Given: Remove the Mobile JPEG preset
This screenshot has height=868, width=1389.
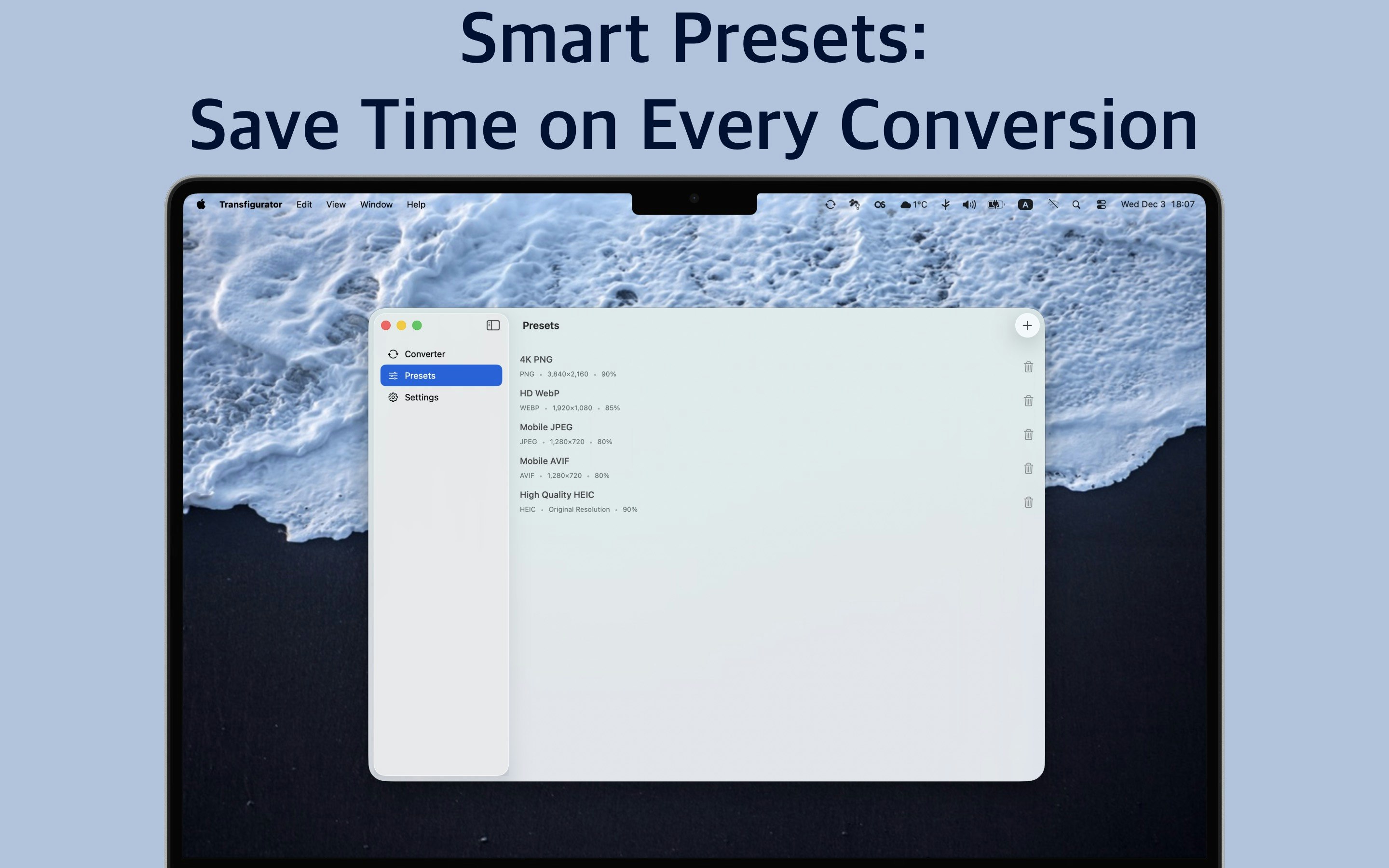Looking at the screenshot, I should (x=1028, y=434).
